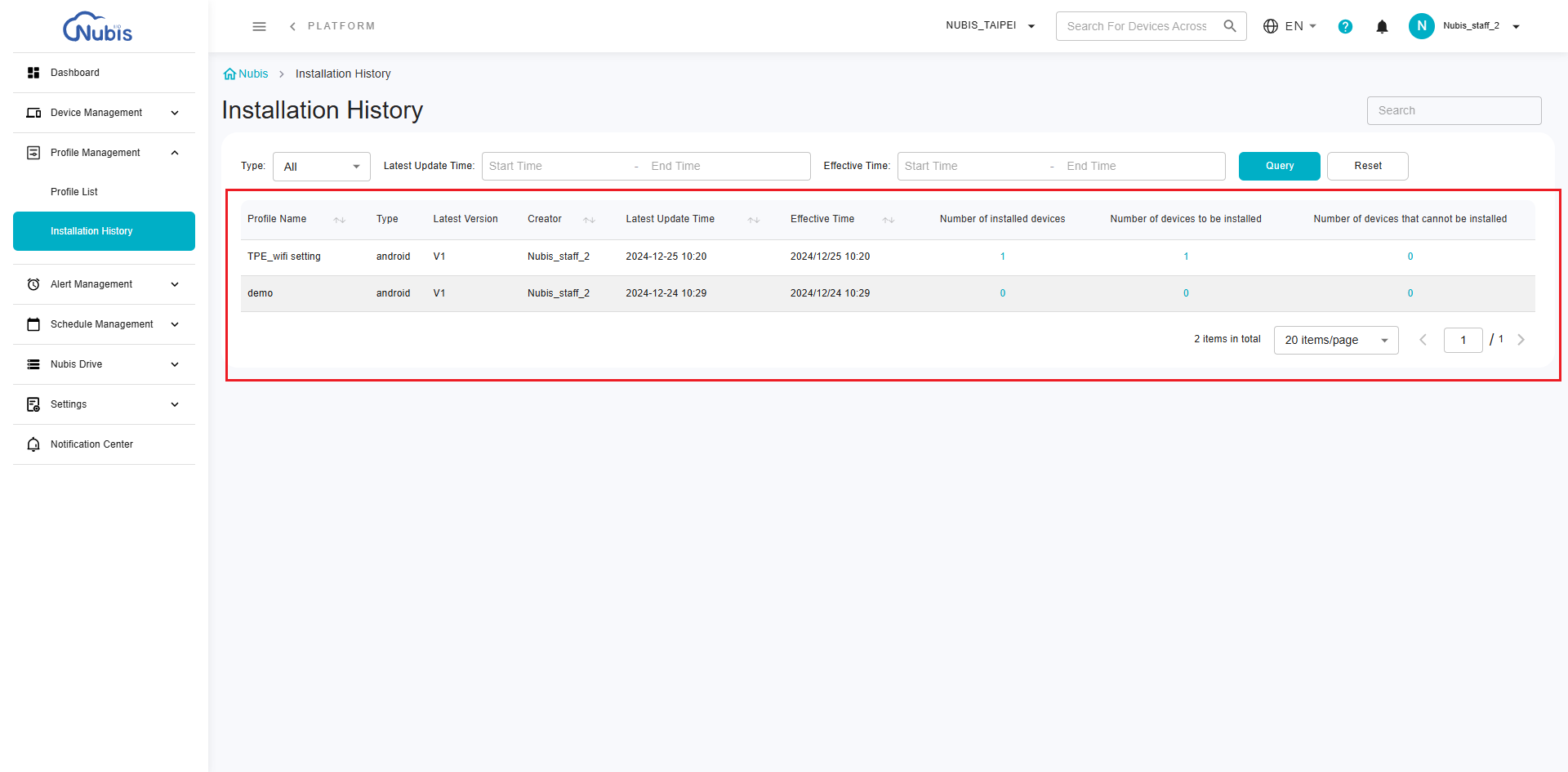
Task: Click the demo profile name
Action: 261,293
